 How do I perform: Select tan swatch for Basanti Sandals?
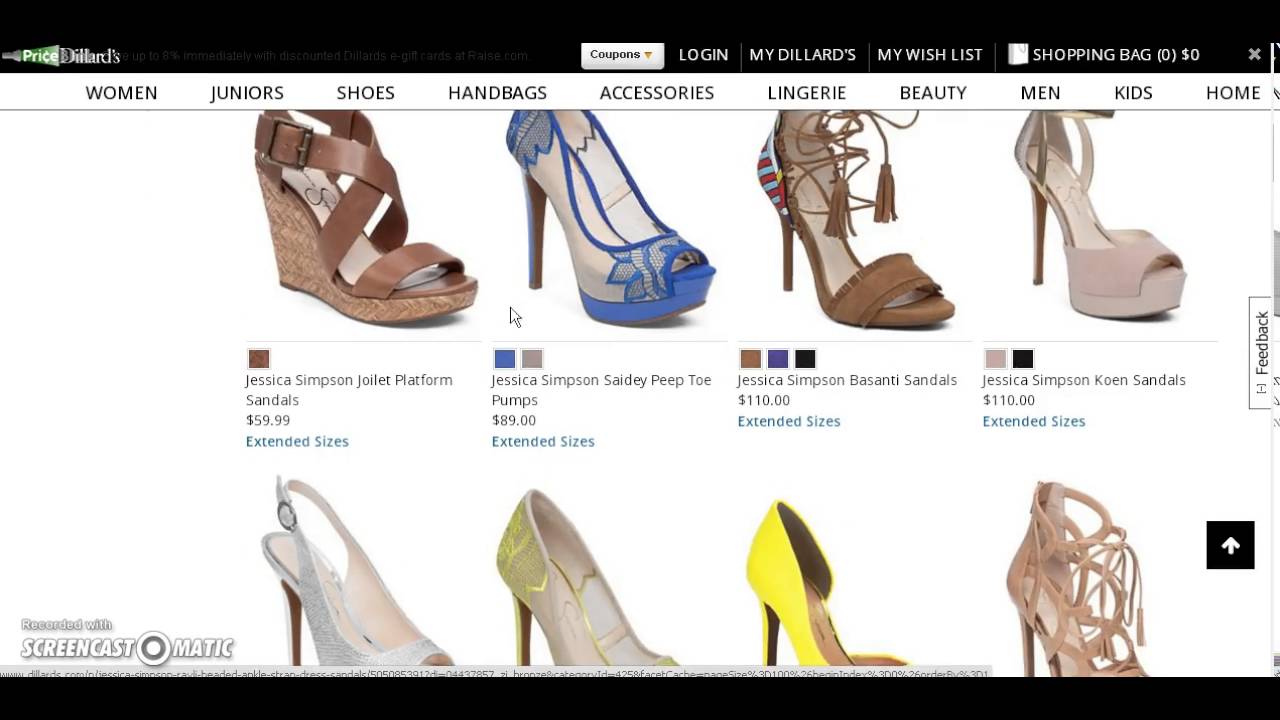(751, 359)
